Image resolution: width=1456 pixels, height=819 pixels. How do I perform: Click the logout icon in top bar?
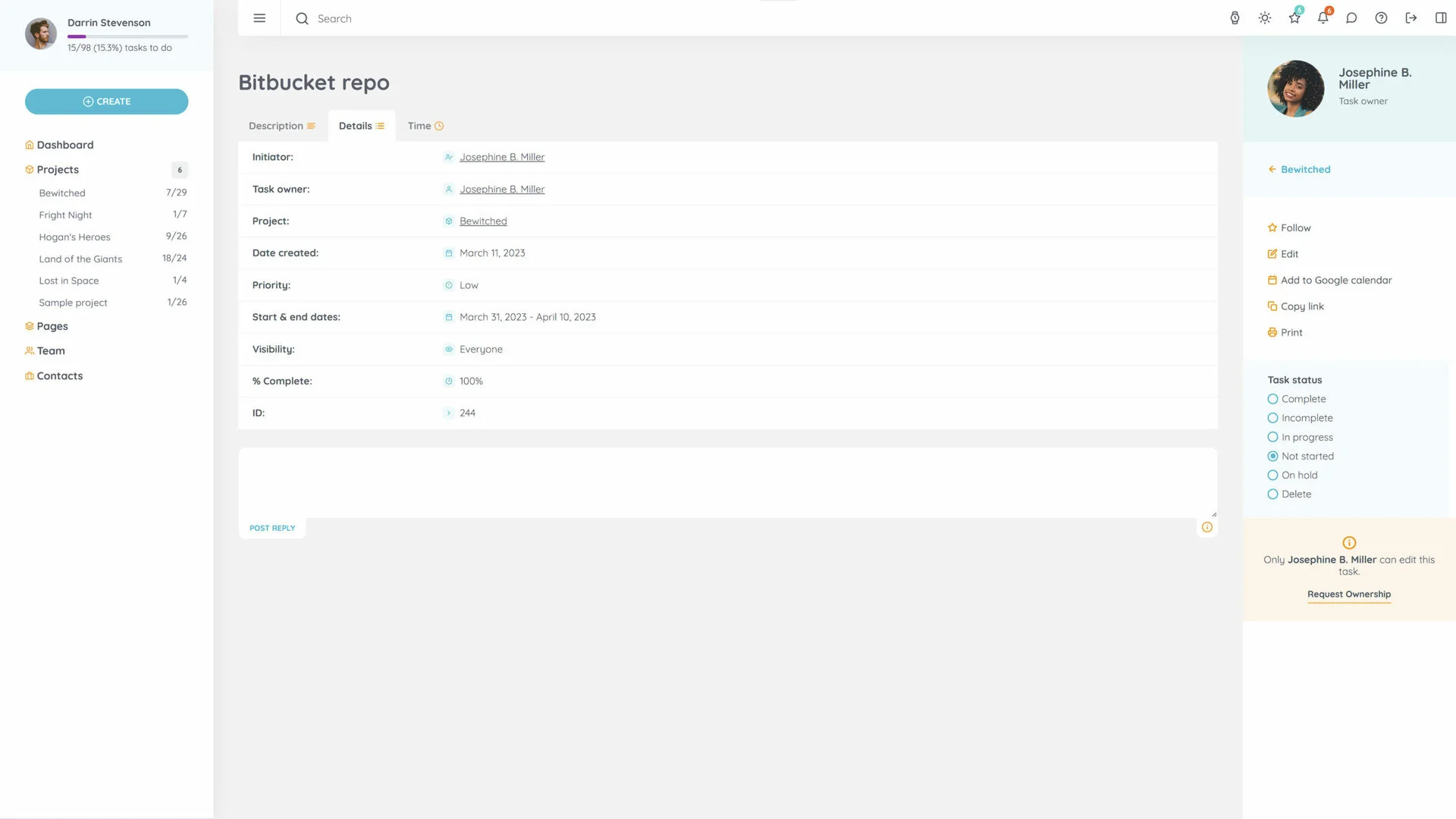[x=1410, y=18]
